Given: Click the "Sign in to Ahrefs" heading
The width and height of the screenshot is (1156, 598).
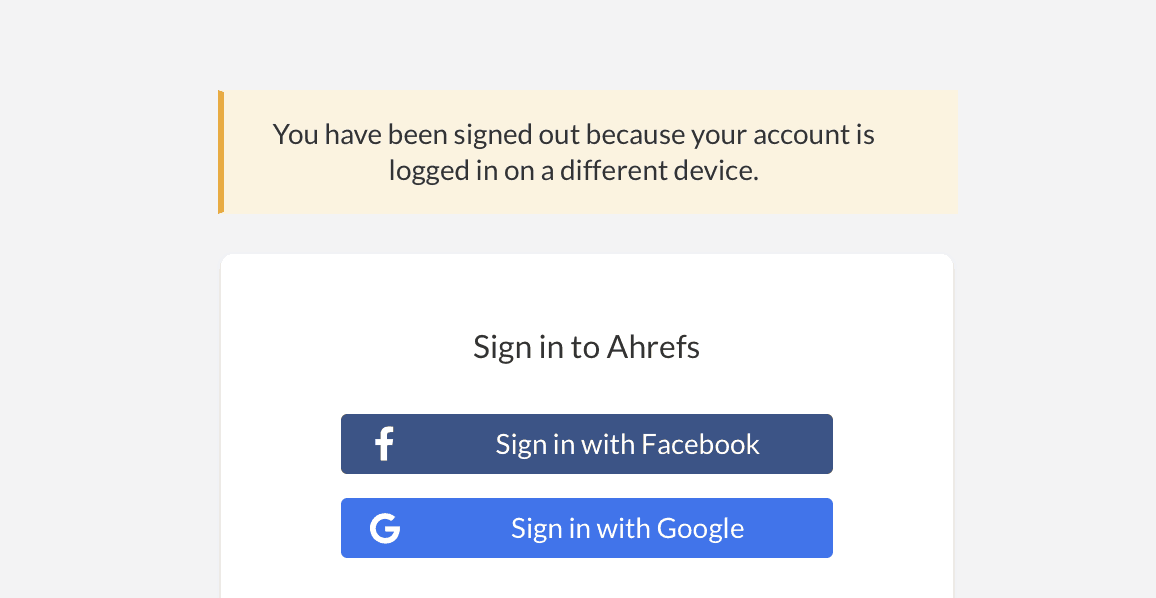Looking at the screenshot, I should (x=586, y=346).
